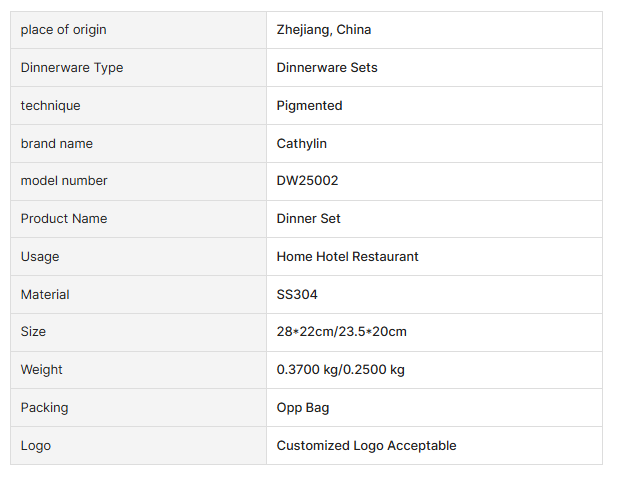Click the 'technique' label cell
Viewport: 617px width, 477px height.
click(50, 106)
